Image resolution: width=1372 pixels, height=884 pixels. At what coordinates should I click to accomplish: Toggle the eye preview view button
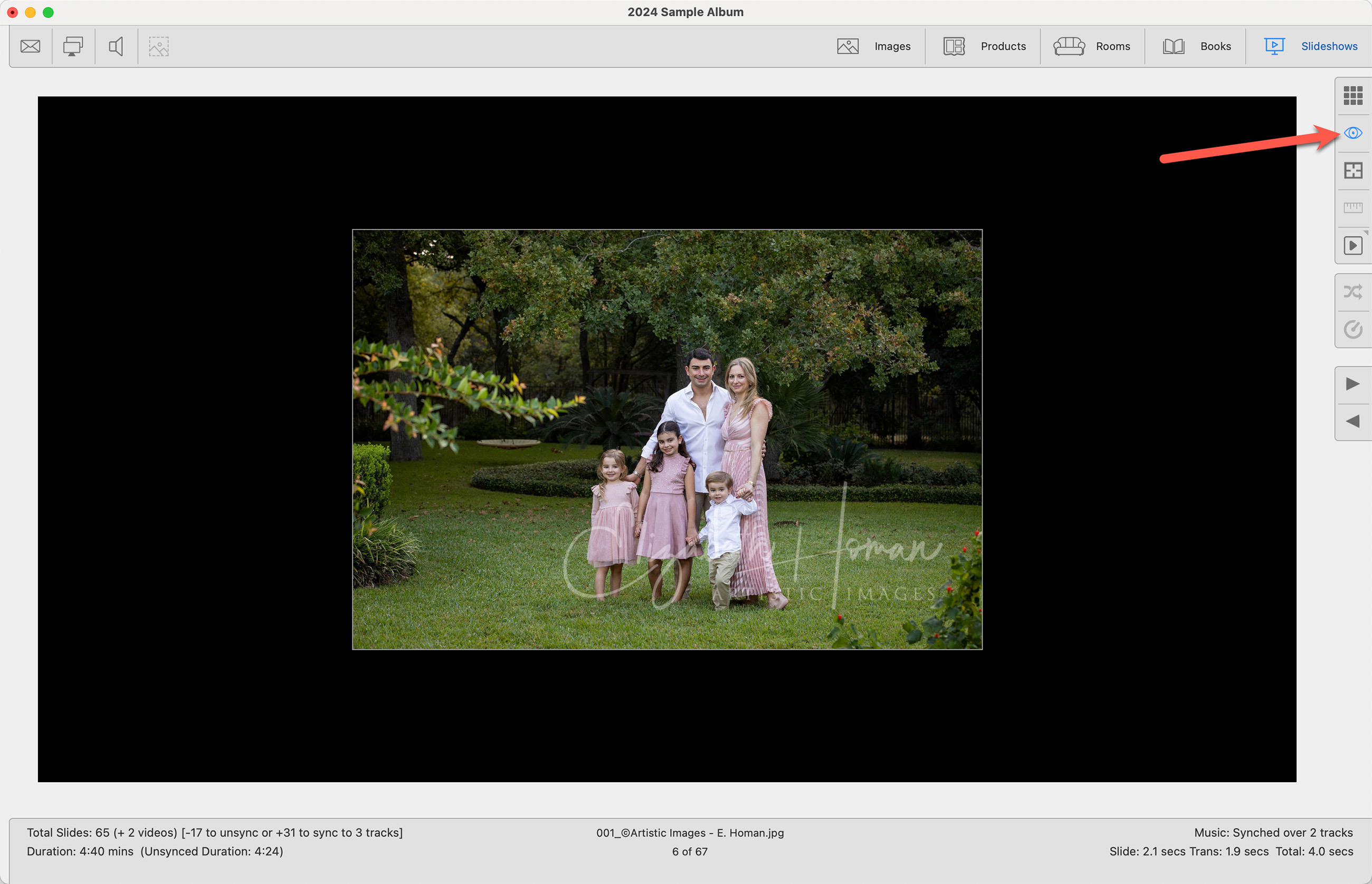point(1352,133)
